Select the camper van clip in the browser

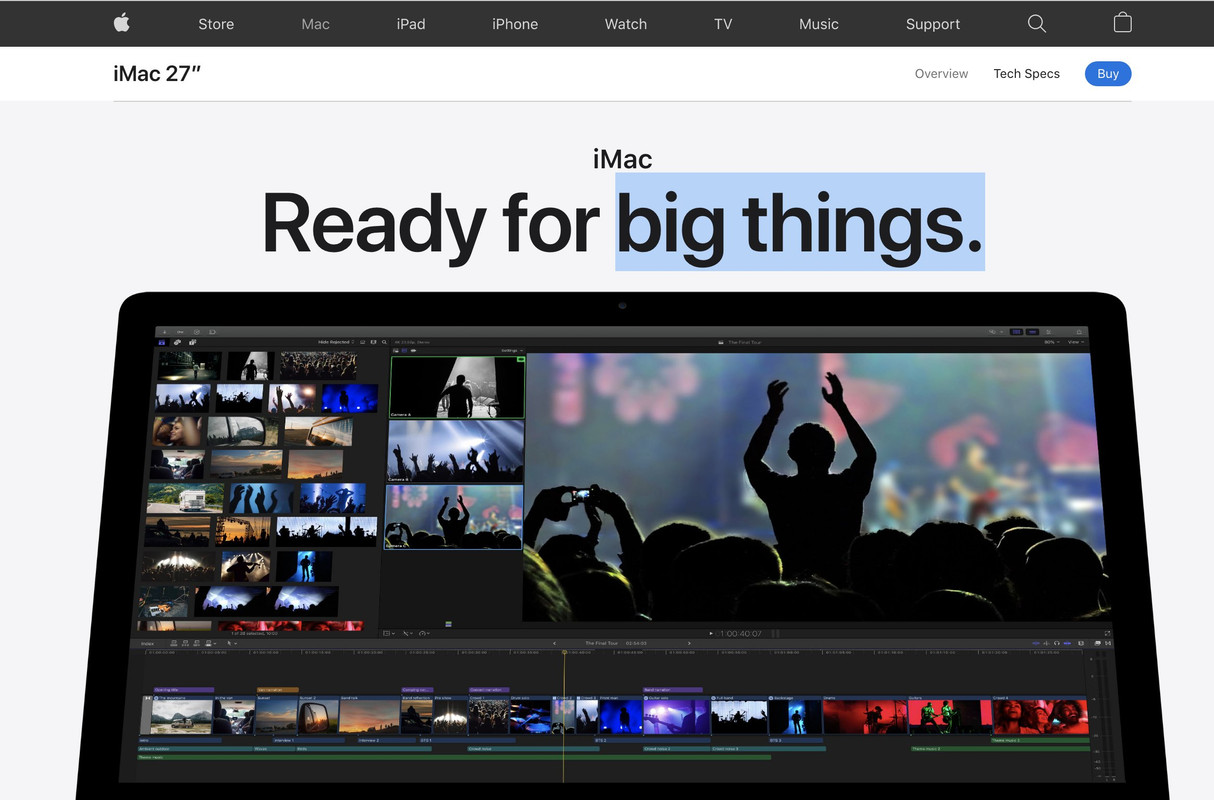tap(186, 498)
